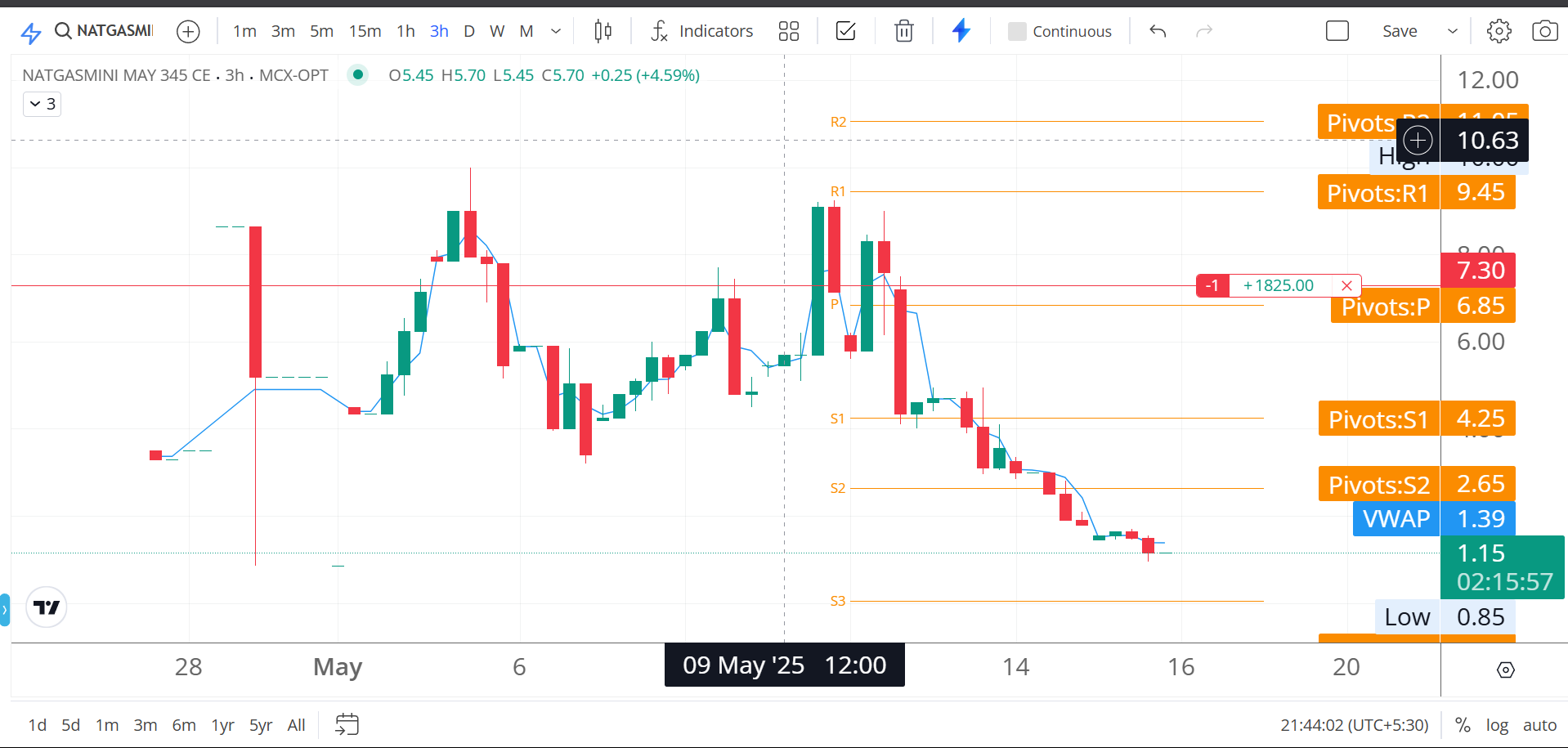Take a snapshot with camera icon
Image resolution: width=1568 pixels, height=748 pixels.
pos(1544,32)
